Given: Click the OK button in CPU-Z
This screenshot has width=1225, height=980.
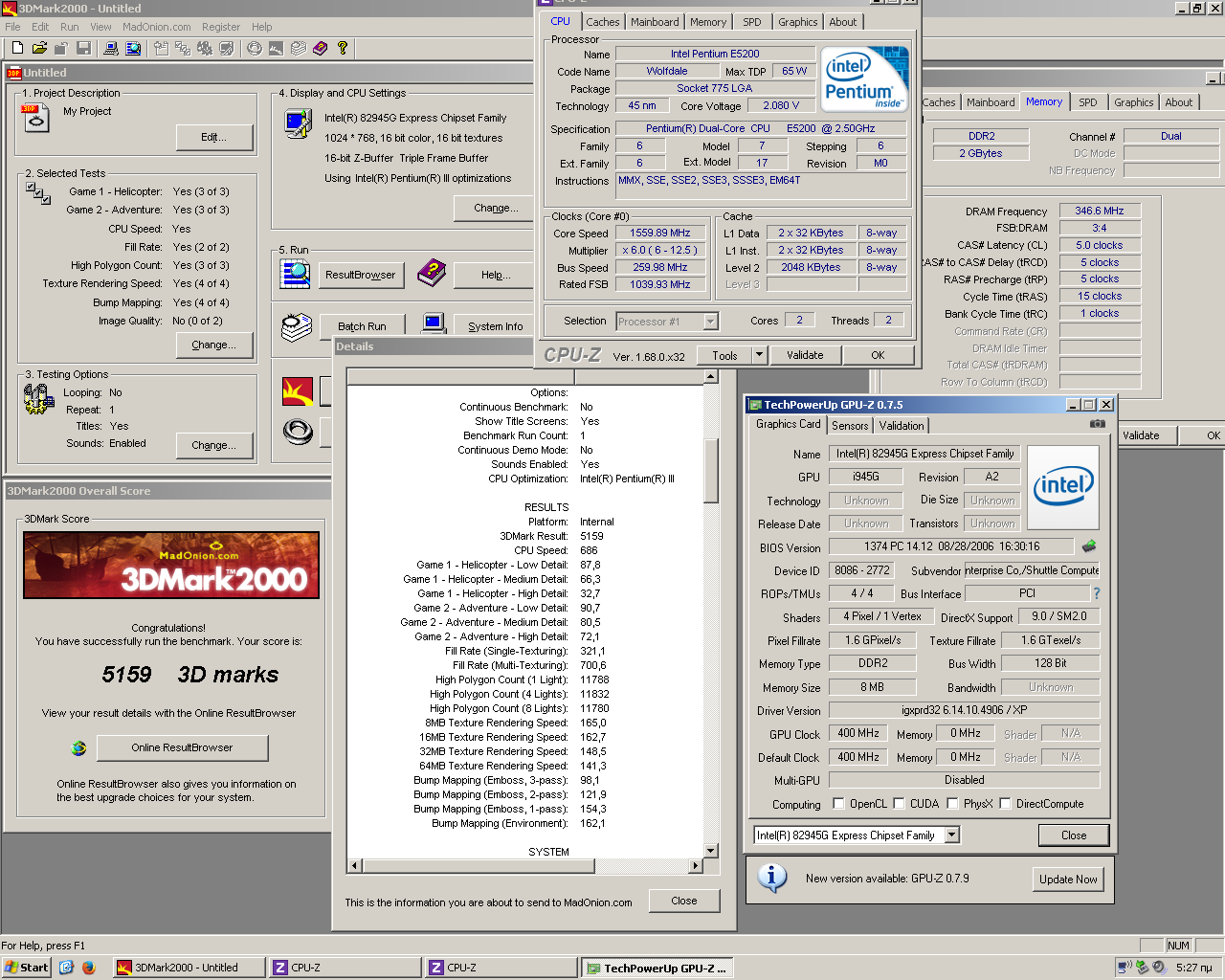Looking at the screenshot, I should (x=878, y=355).
